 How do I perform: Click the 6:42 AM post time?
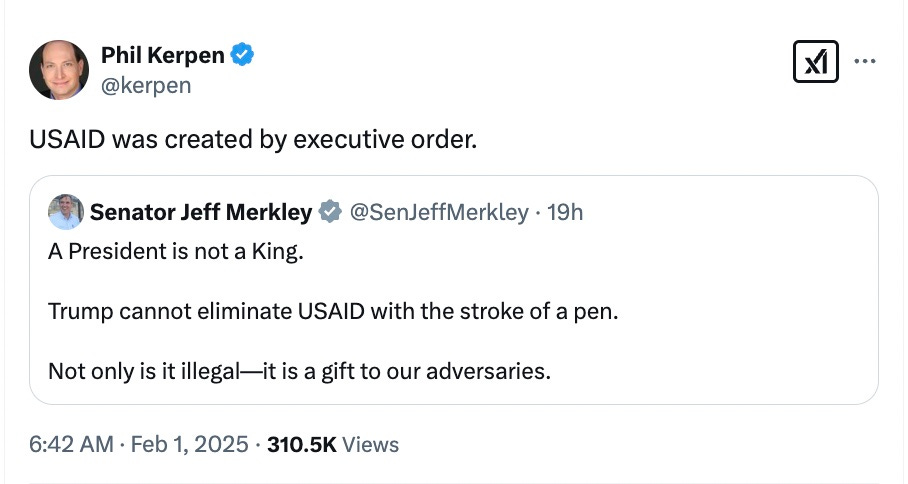(x=71, y=445)
